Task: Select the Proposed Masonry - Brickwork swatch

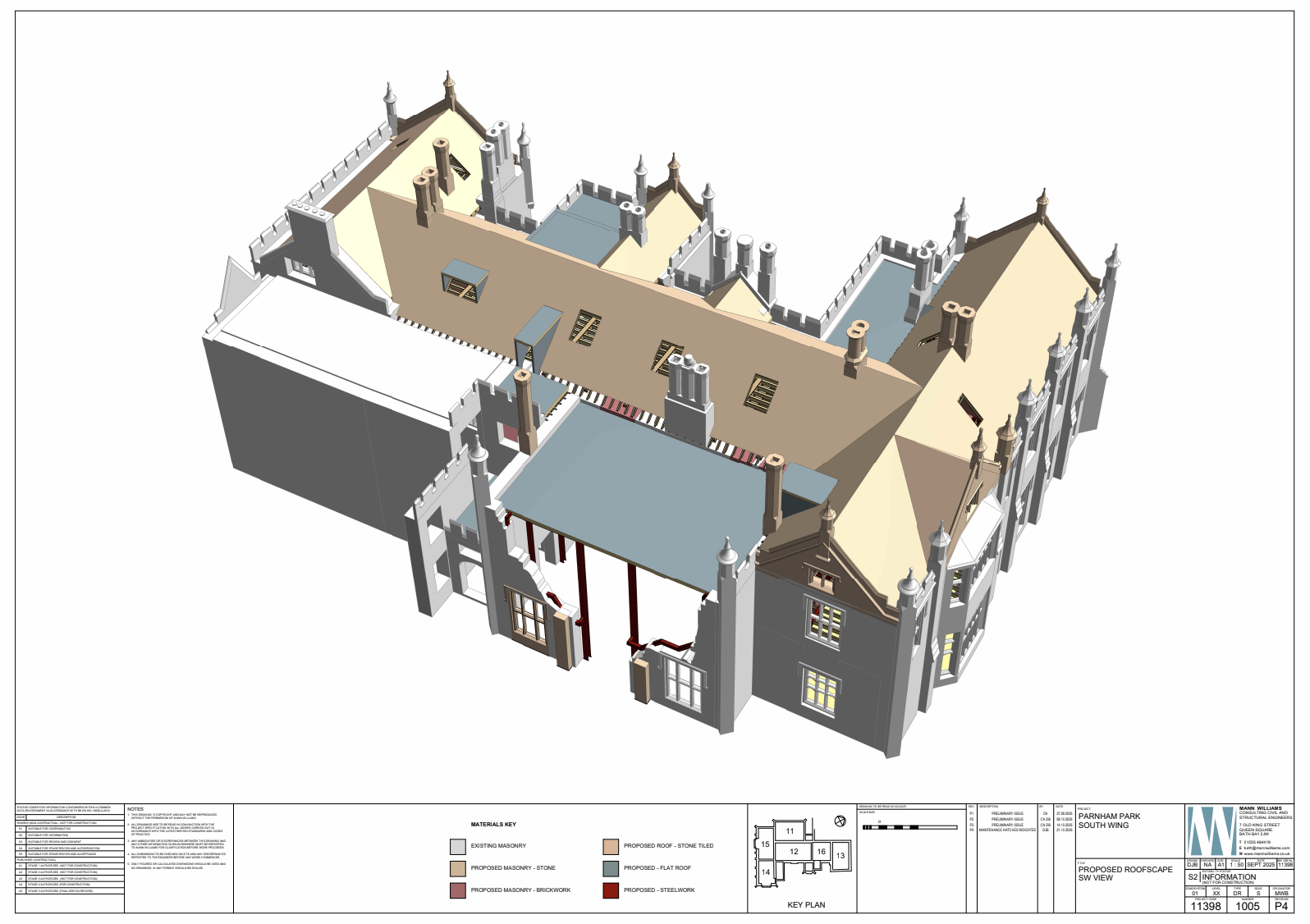Action: pyautogui.click(x=457, y=890)
